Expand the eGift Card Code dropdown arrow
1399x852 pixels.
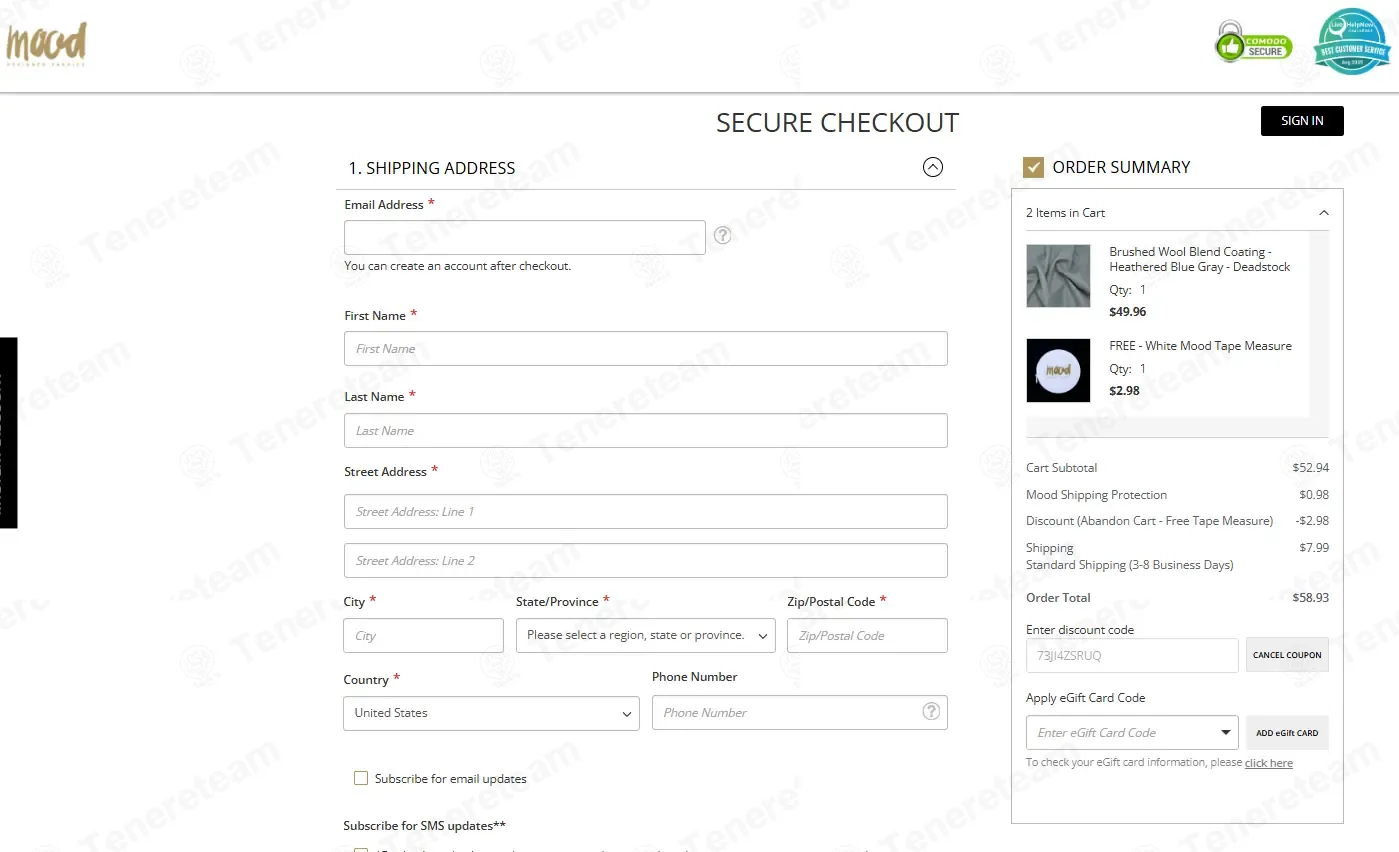1225,733
